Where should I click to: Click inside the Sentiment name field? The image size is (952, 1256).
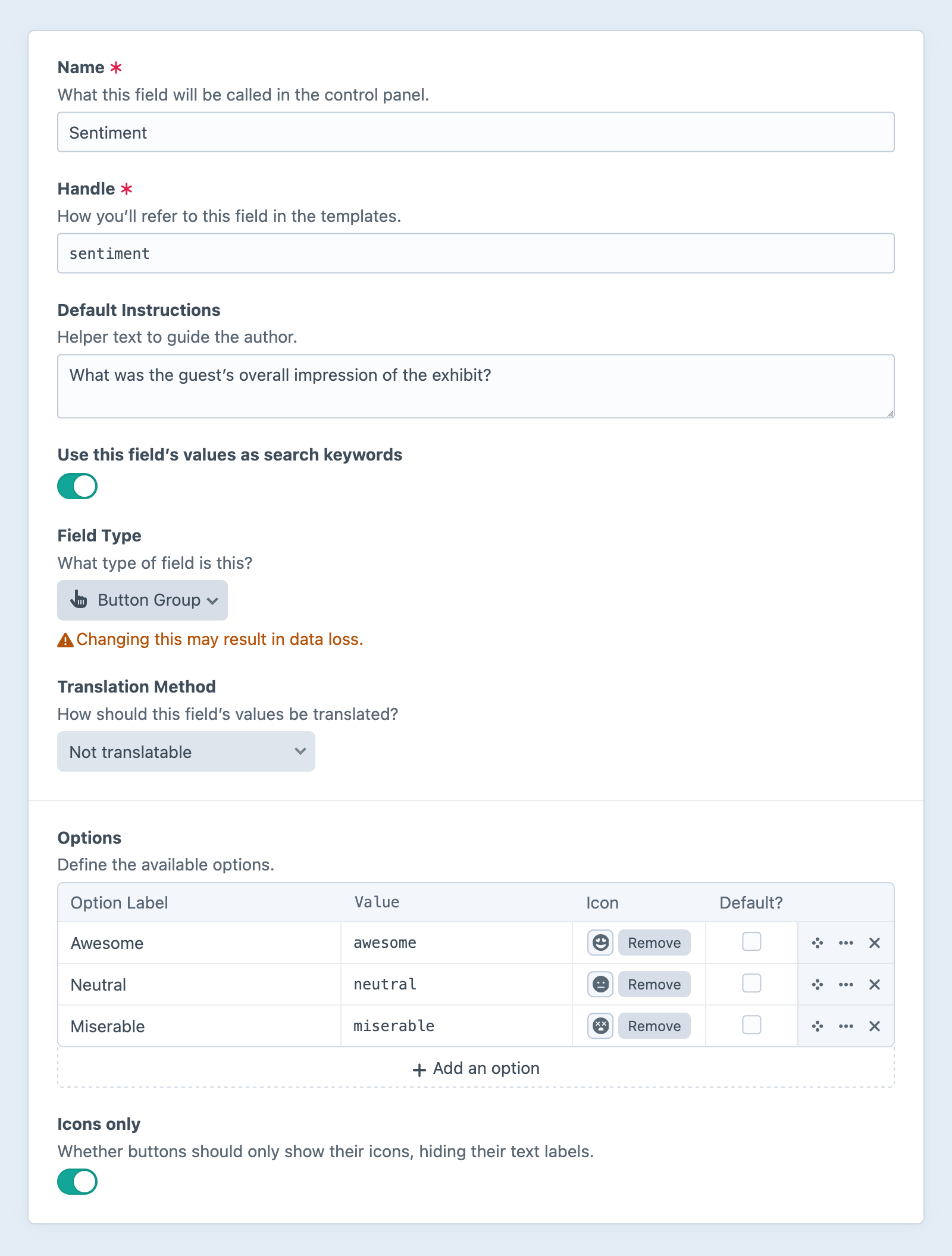[475, 132]
